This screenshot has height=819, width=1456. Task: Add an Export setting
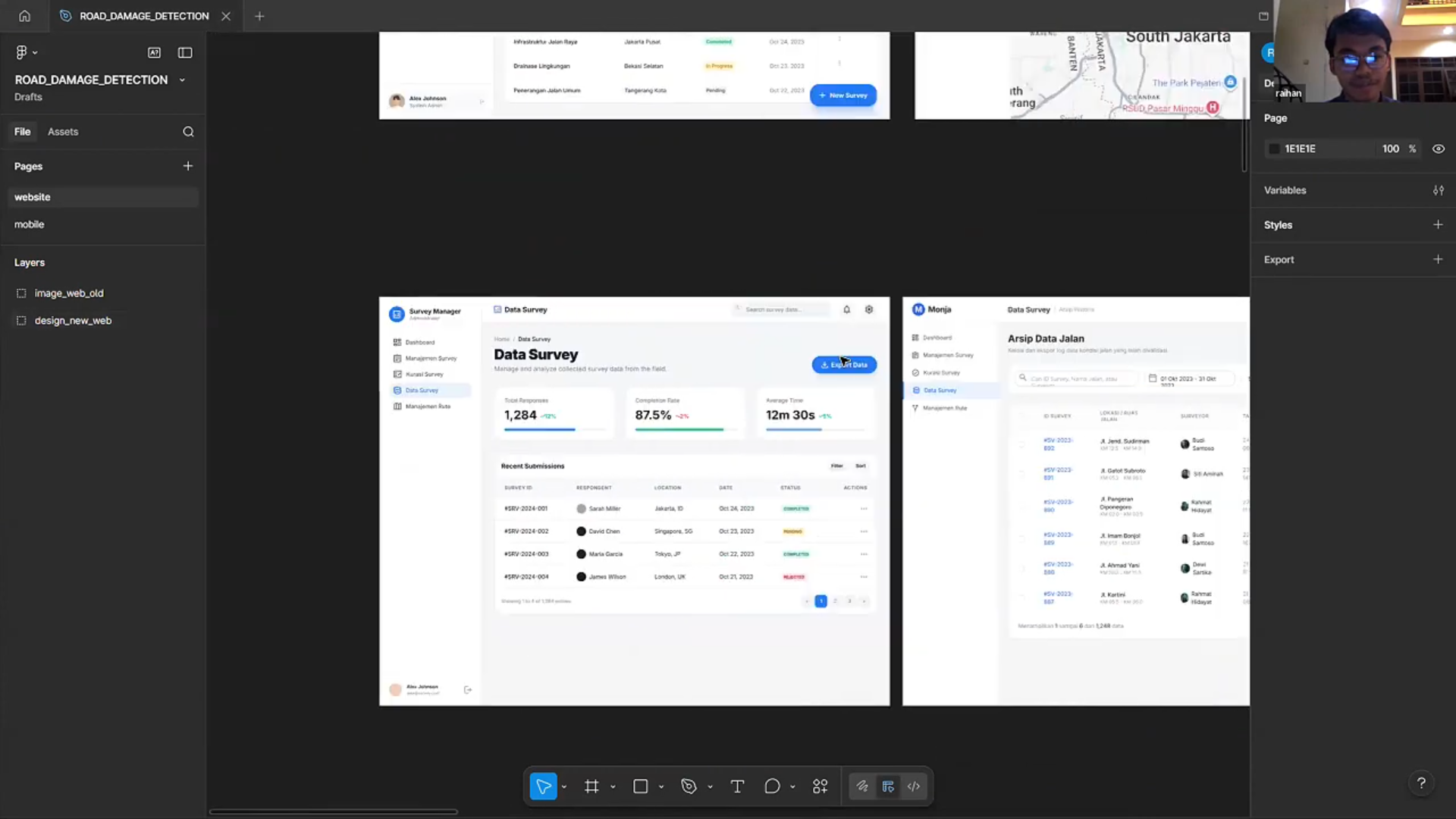coord(1438,259)
